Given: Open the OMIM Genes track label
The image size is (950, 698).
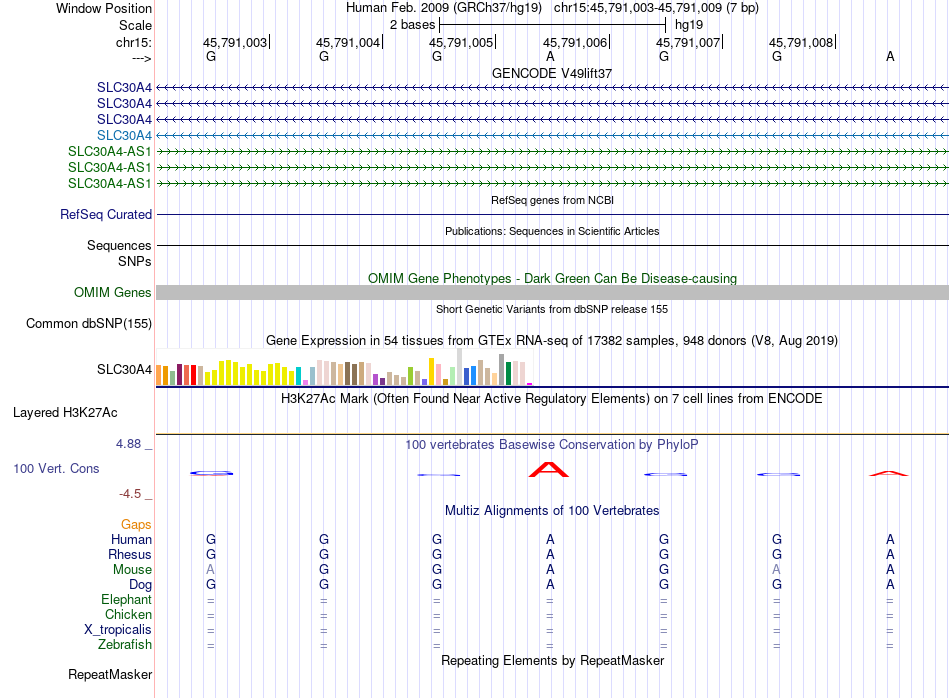Looking at the screenshot, I should 113,293.
